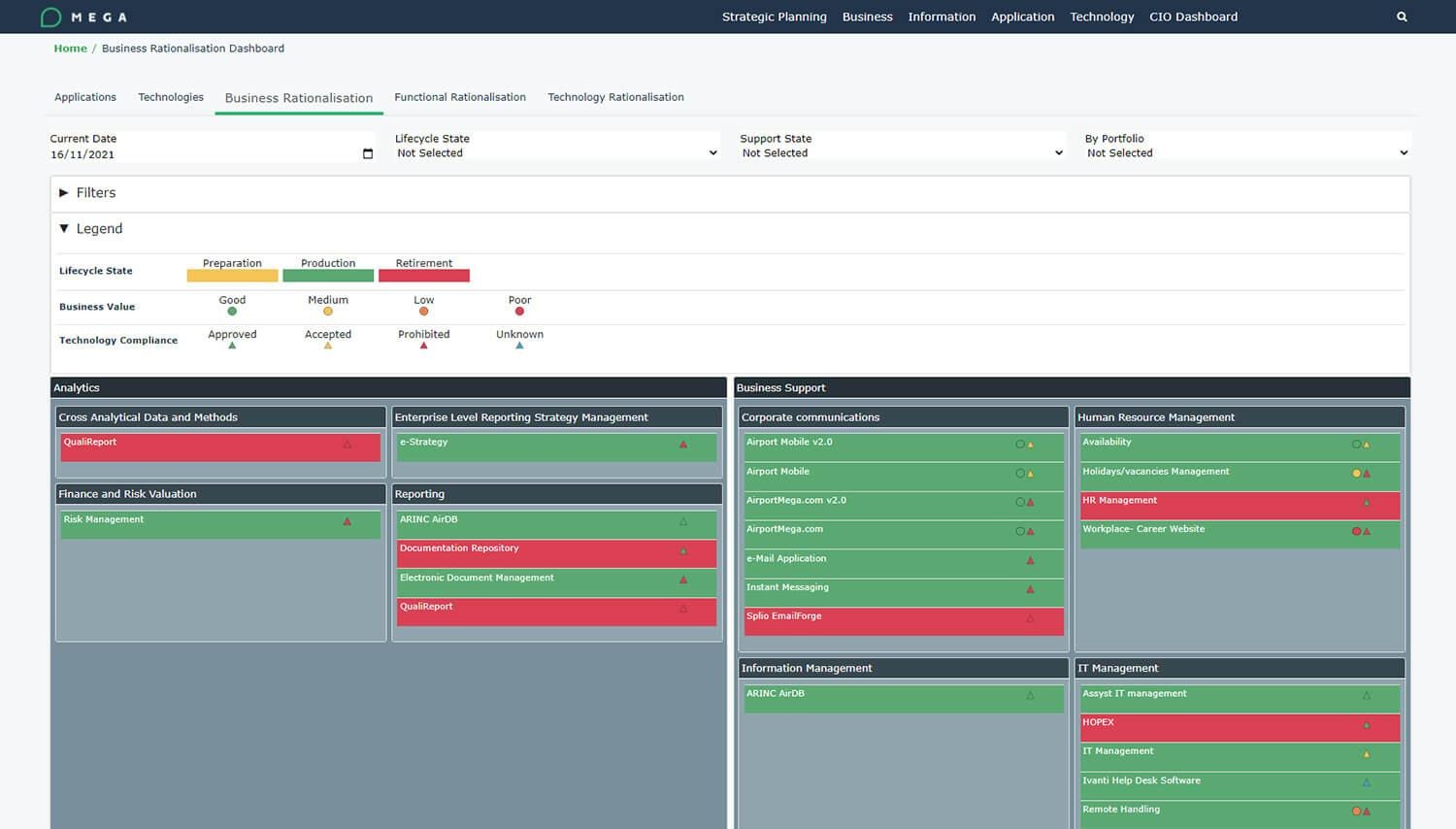Click the Corporate communications group header
Image resolution: width=1456 pixels, height=829 pixels.
pos(904,417)
